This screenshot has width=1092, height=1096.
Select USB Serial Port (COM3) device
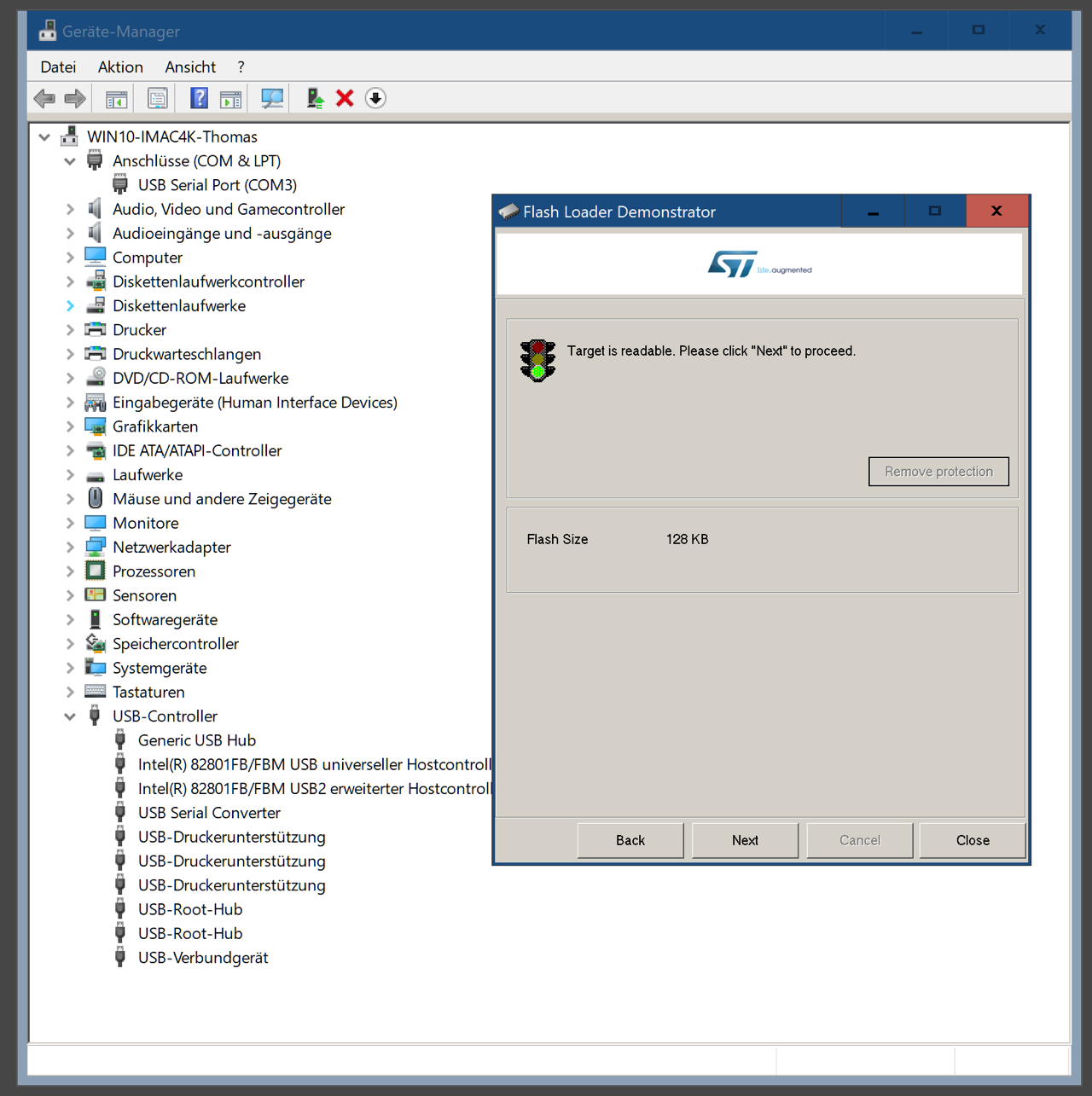(x=217, y=185)
